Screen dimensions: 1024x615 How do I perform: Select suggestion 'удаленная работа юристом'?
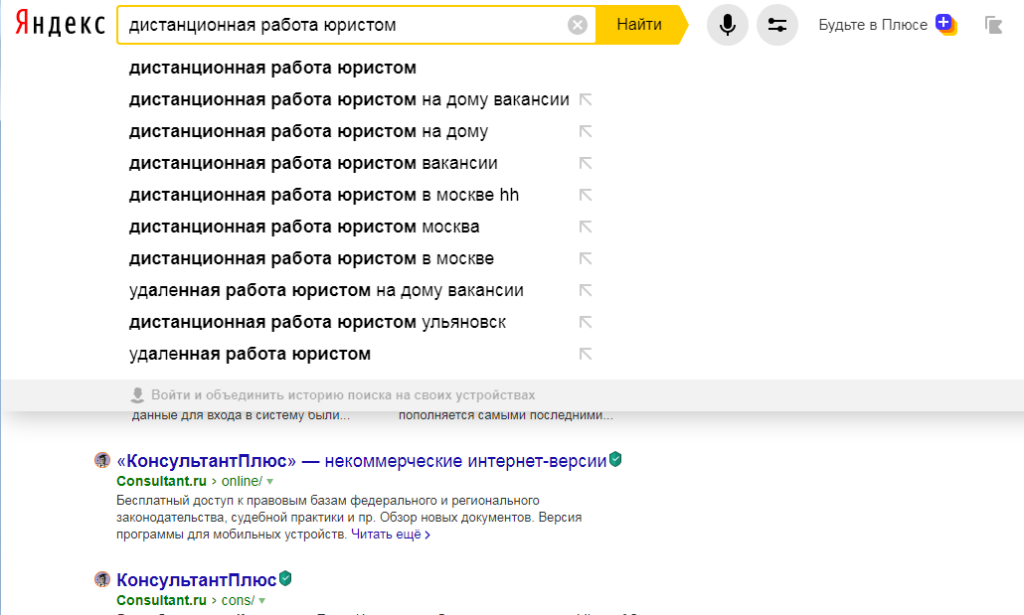tap(250, 354)
